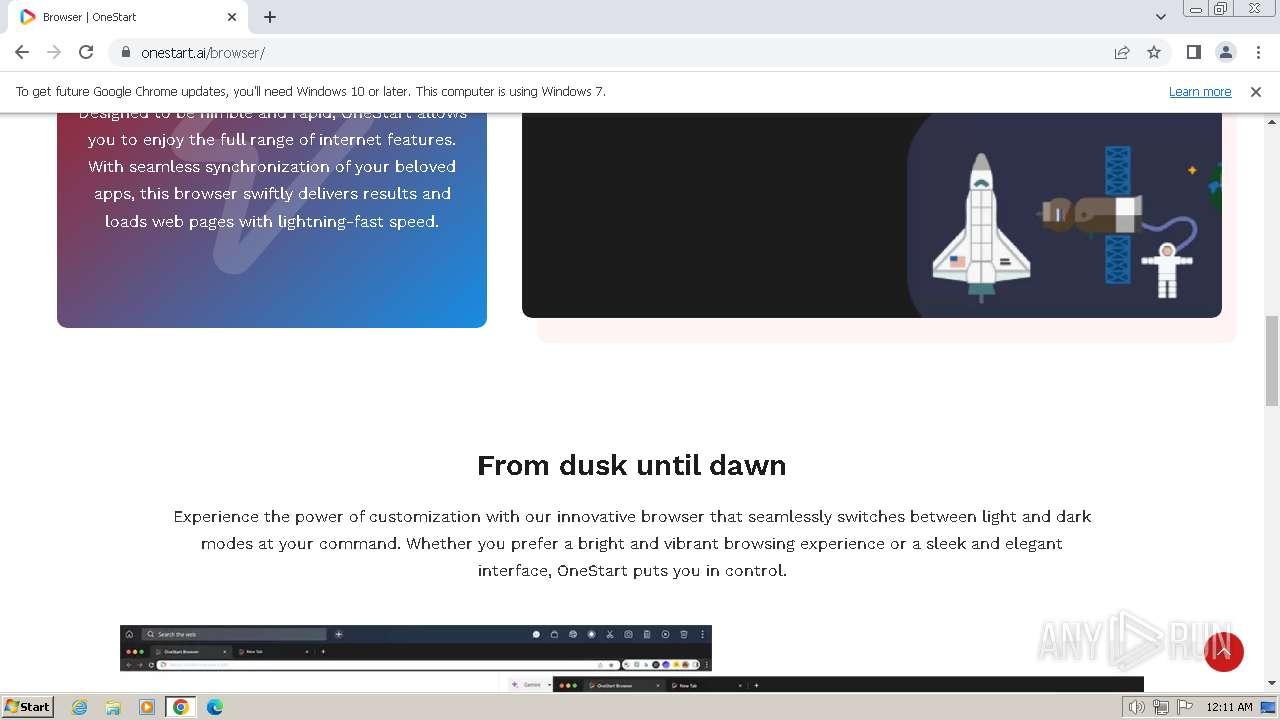Go back to the previous page
Image resolution: width=1280 pixels, height=720 pixels.
22,52
